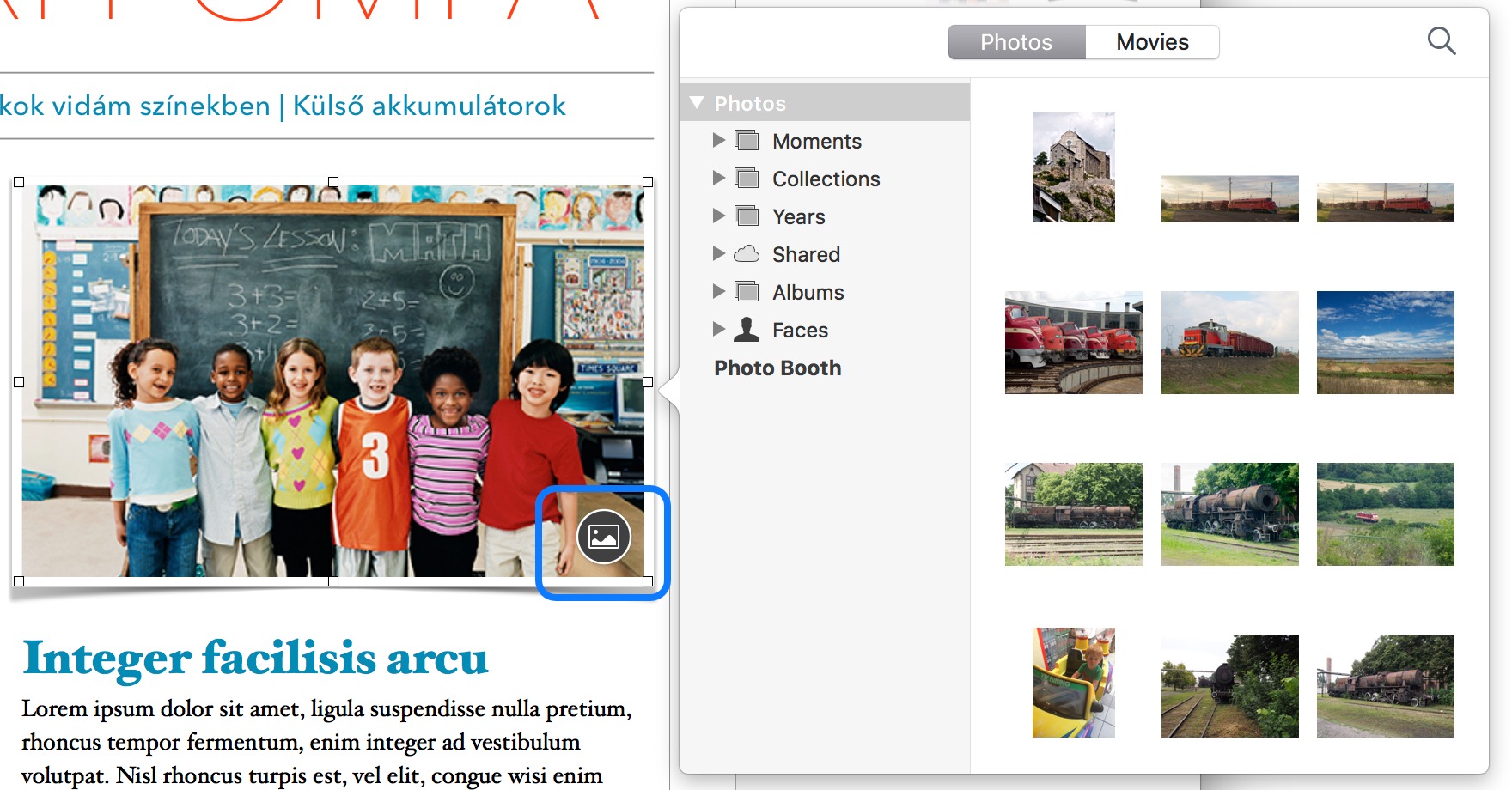Click the Integer facilisis arcu heading
The width and height of the screenshot is (1512, 790).
click(x=255, y=659)
